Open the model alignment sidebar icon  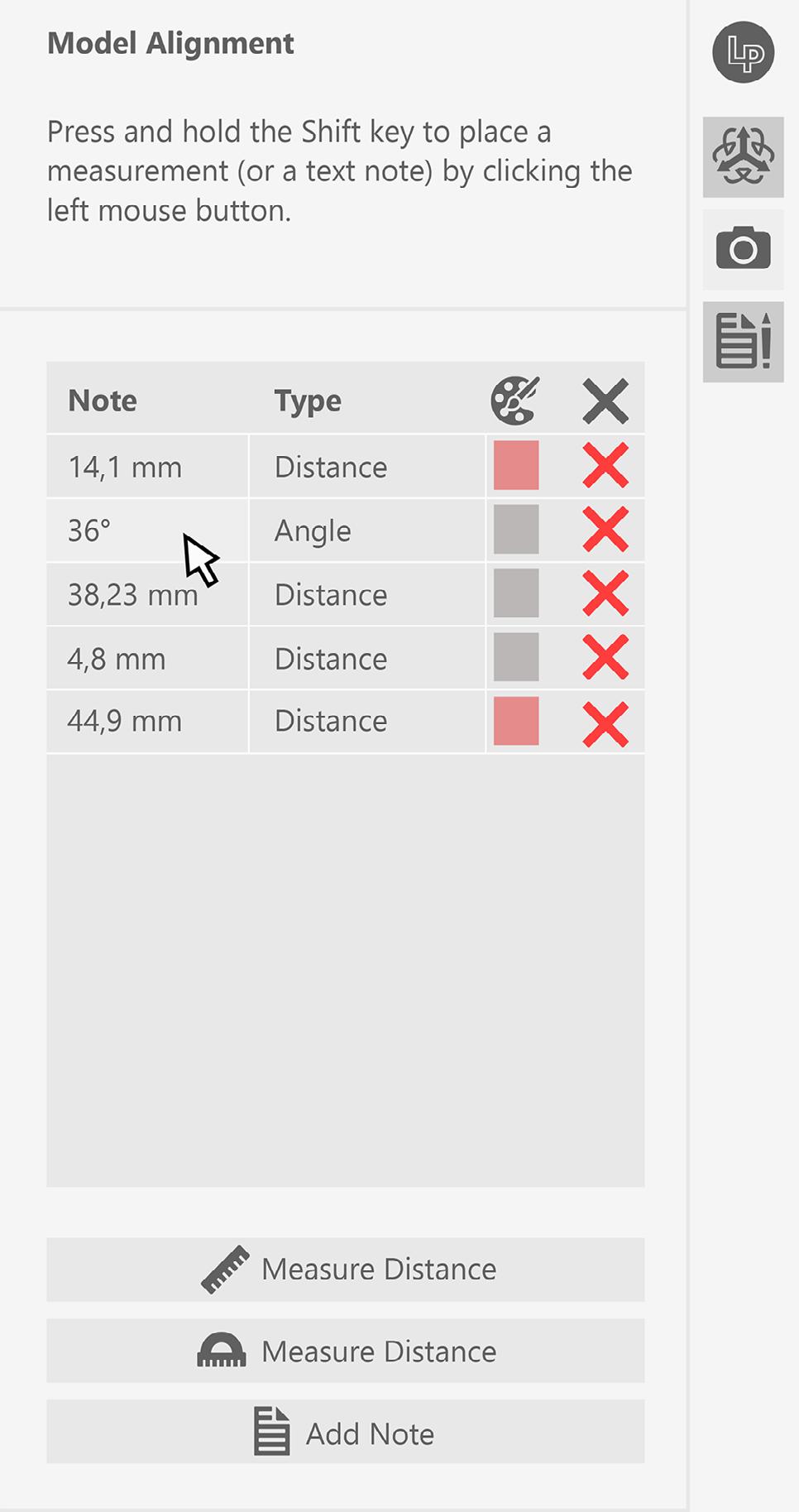click(x=743, y=157)
